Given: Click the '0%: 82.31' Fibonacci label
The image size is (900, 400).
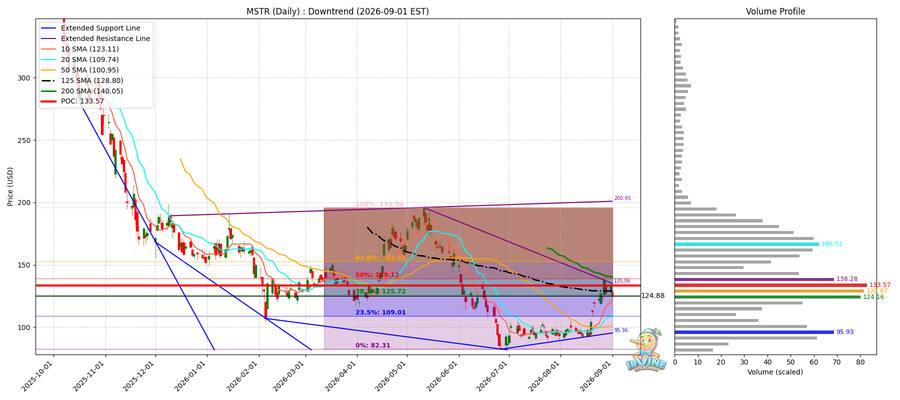Looking at the screenshot, I should tap(375, 345).
